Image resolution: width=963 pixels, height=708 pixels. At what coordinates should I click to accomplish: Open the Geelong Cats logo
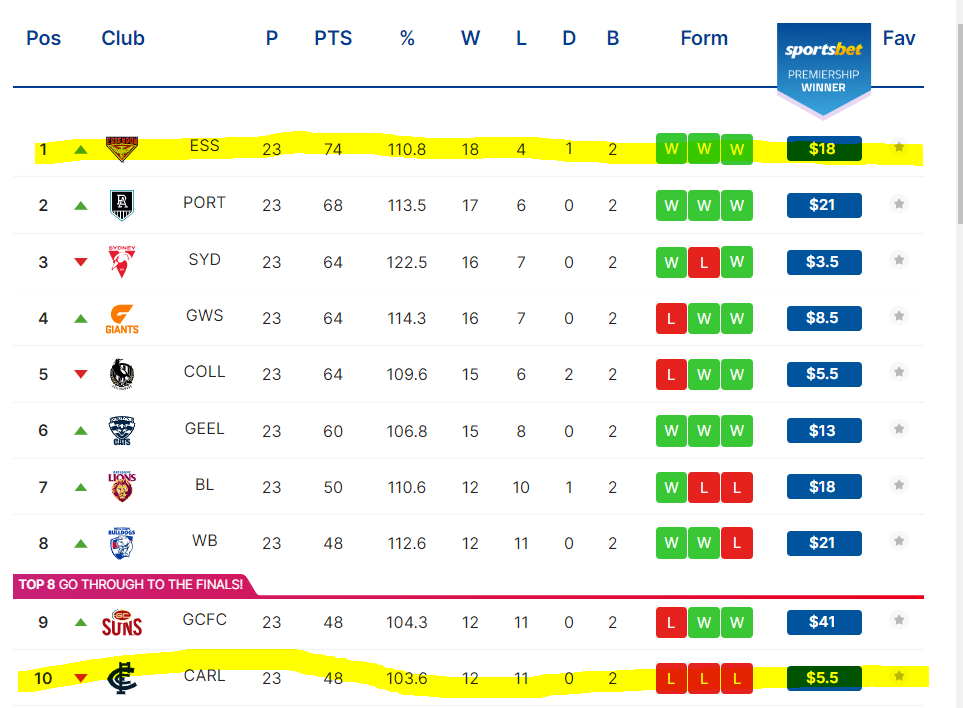tap(122, 430)
